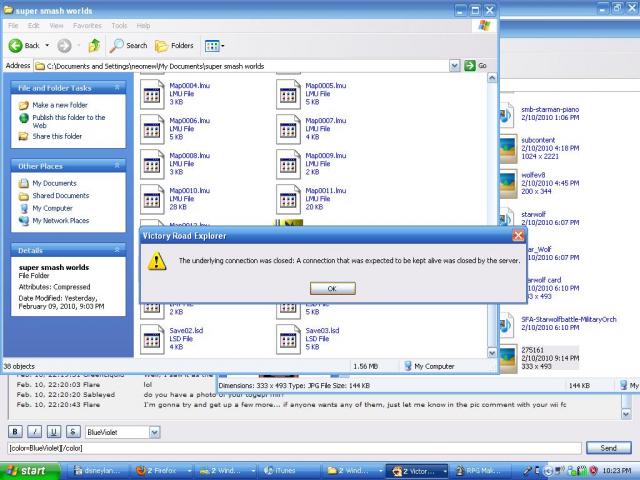Click the Send button in chat
Screen dimensions: 640x480
(608, 448)
